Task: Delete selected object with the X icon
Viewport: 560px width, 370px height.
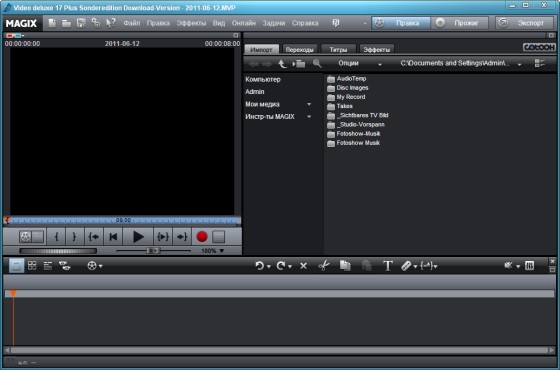Action: click(303, 266)
